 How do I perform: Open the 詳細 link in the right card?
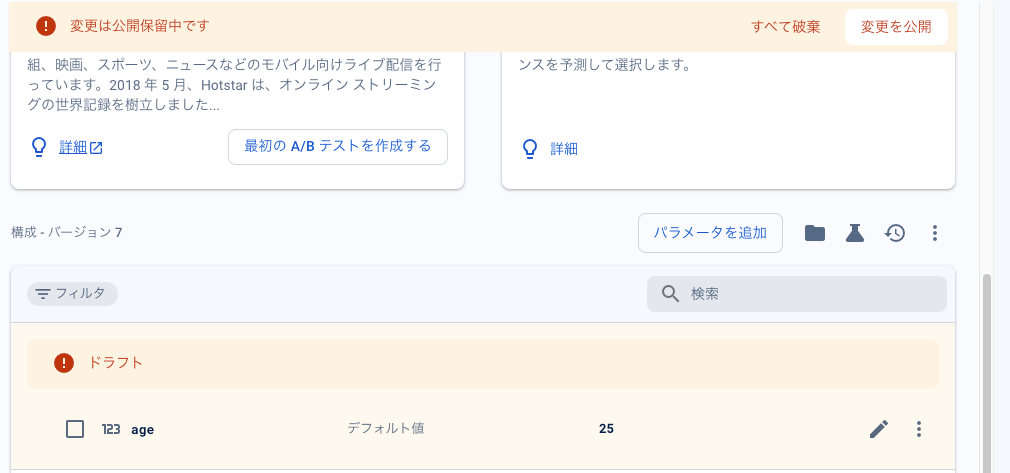click(x=564, y=148)
